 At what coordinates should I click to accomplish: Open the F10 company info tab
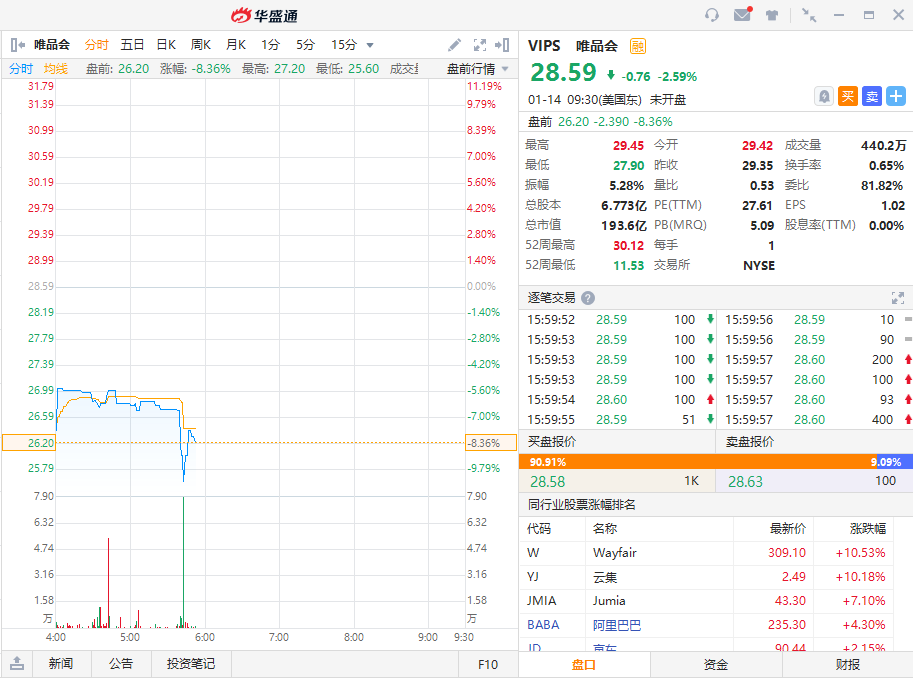point(488,665)
